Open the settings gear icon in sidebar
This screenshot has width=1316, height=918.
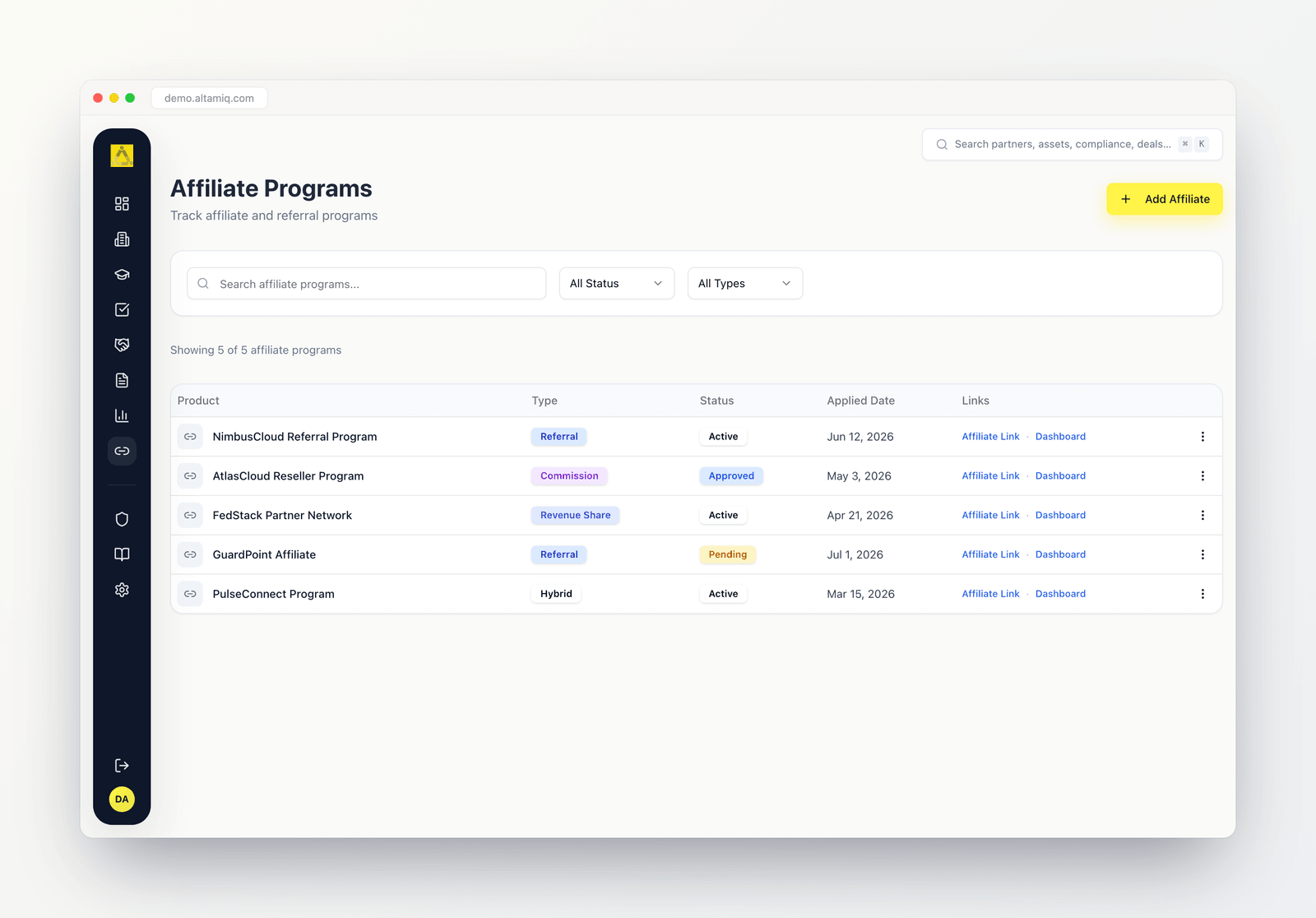(122, 590)
